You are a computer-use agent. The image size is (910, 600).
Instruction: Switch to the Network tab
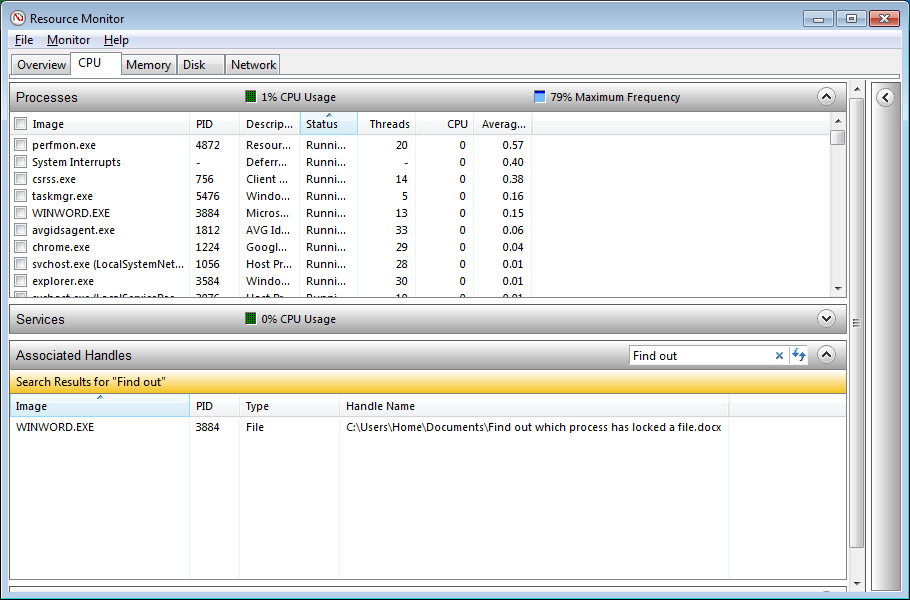(x=253, y=64)
